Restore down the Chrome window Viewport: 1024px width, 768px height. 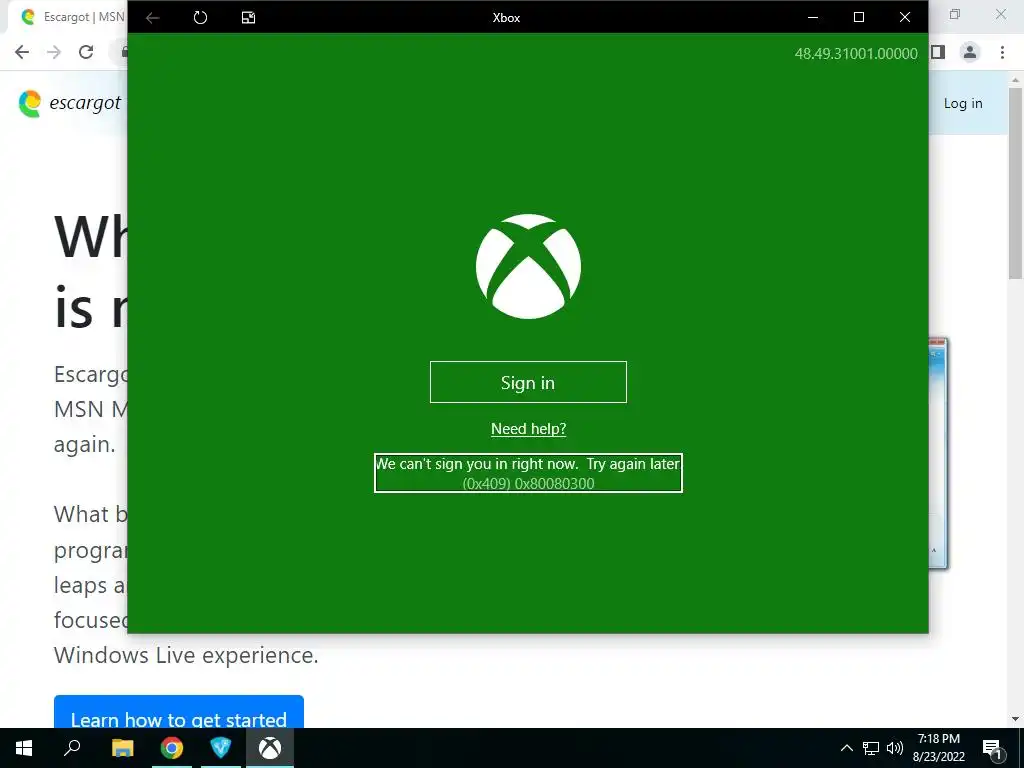pyautogui.click(x=955, y=14)
